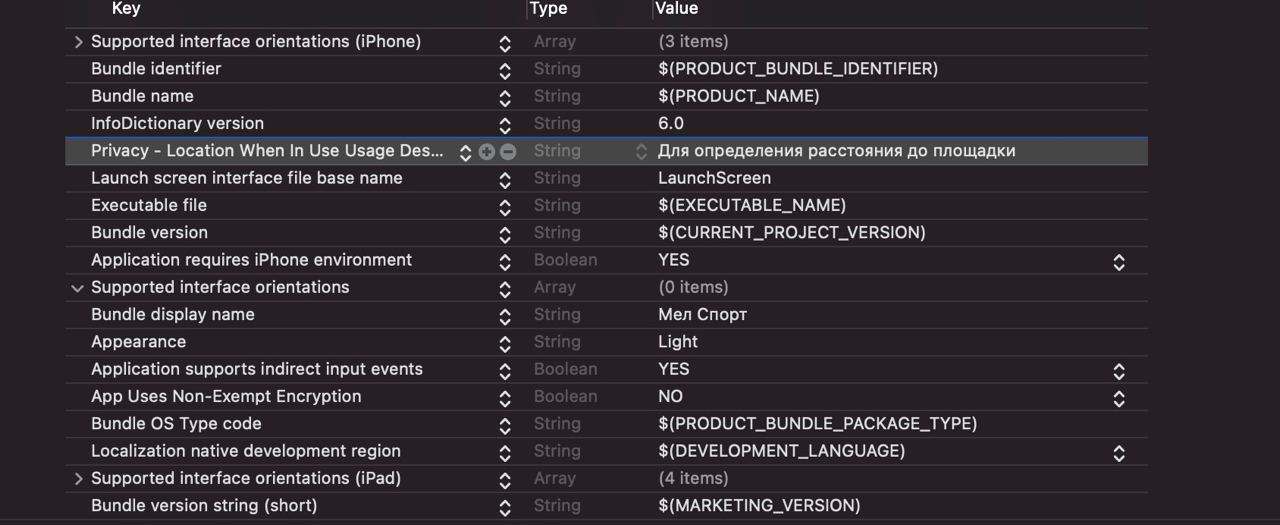The image size is (1280, 525).
Task: Select the $(DEVELOPMENT_LANGUAGE) value
Action: (782, 451)
